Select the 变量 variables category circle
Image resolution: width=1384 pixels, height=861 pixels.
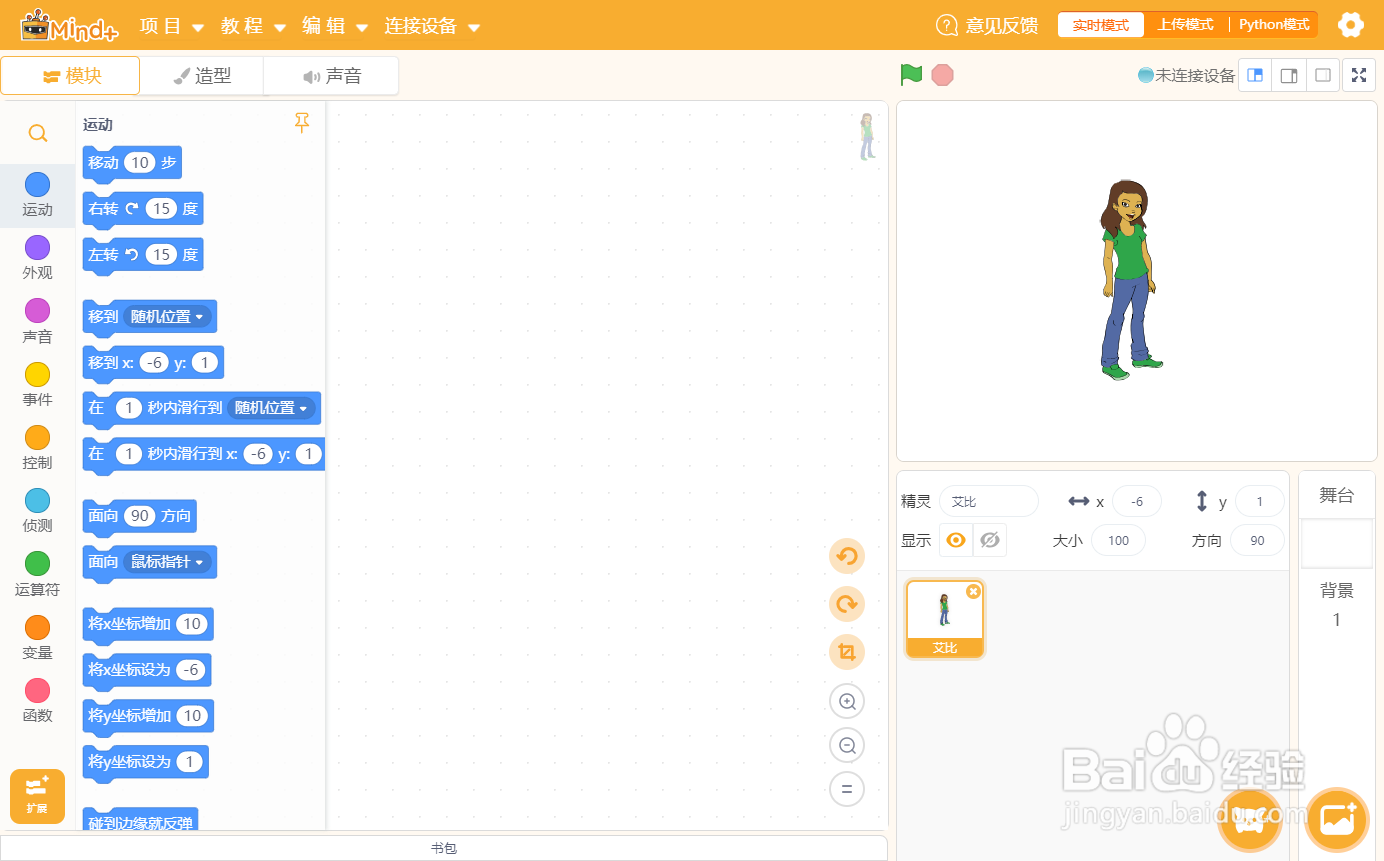37,627
